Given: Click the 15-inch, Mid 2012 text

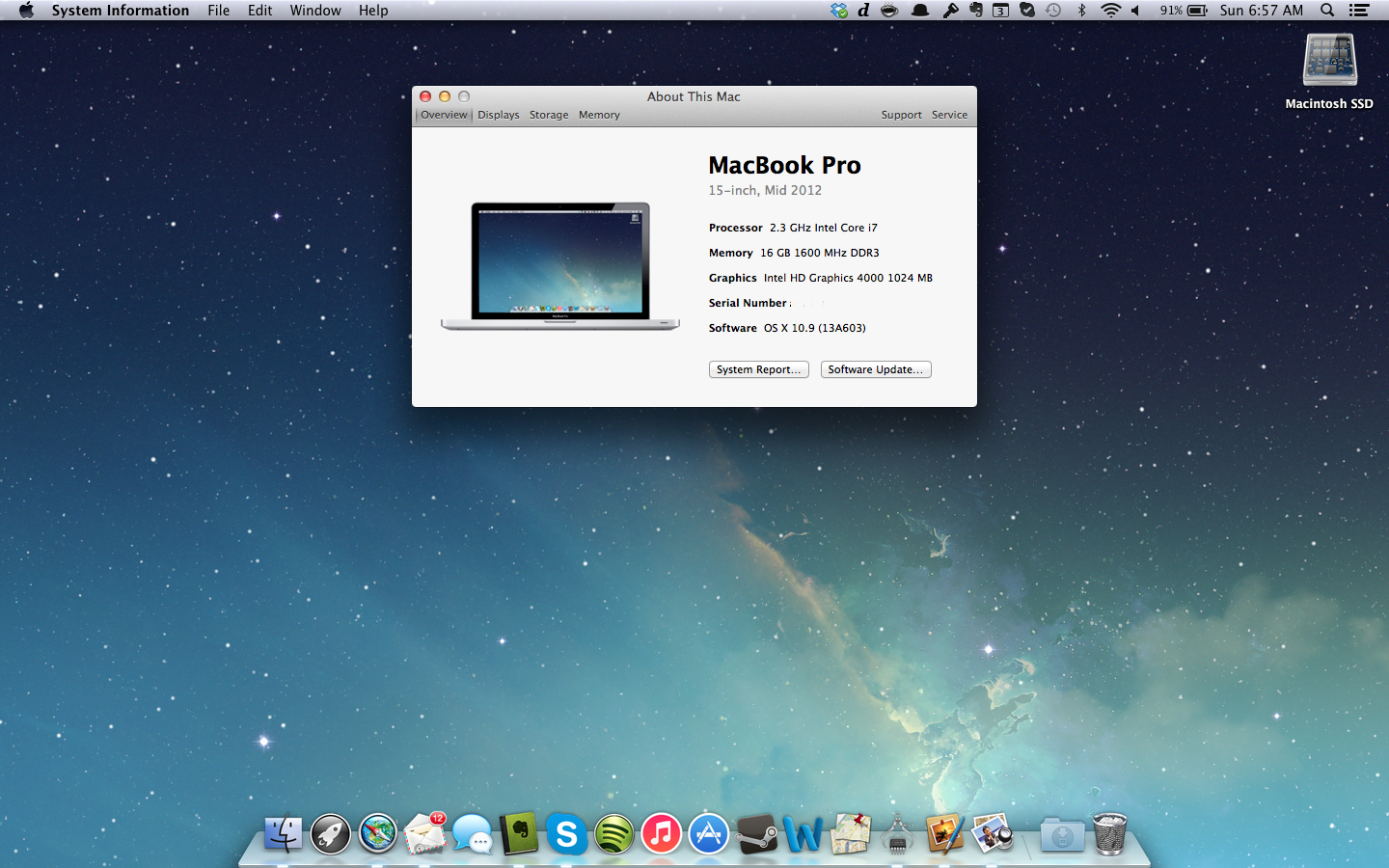Looking at the screenshot, I should pos(765,190).
